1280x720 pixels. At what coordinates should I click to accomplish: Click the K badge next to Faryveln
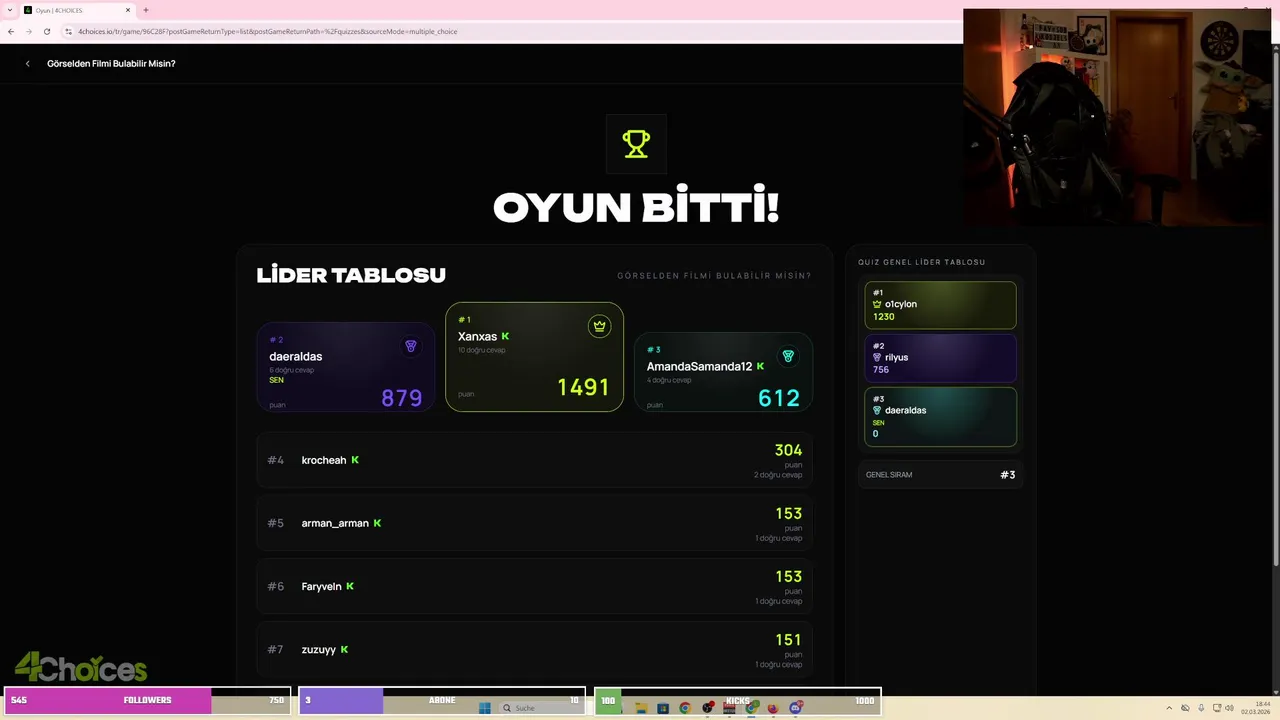pos(350,586)
